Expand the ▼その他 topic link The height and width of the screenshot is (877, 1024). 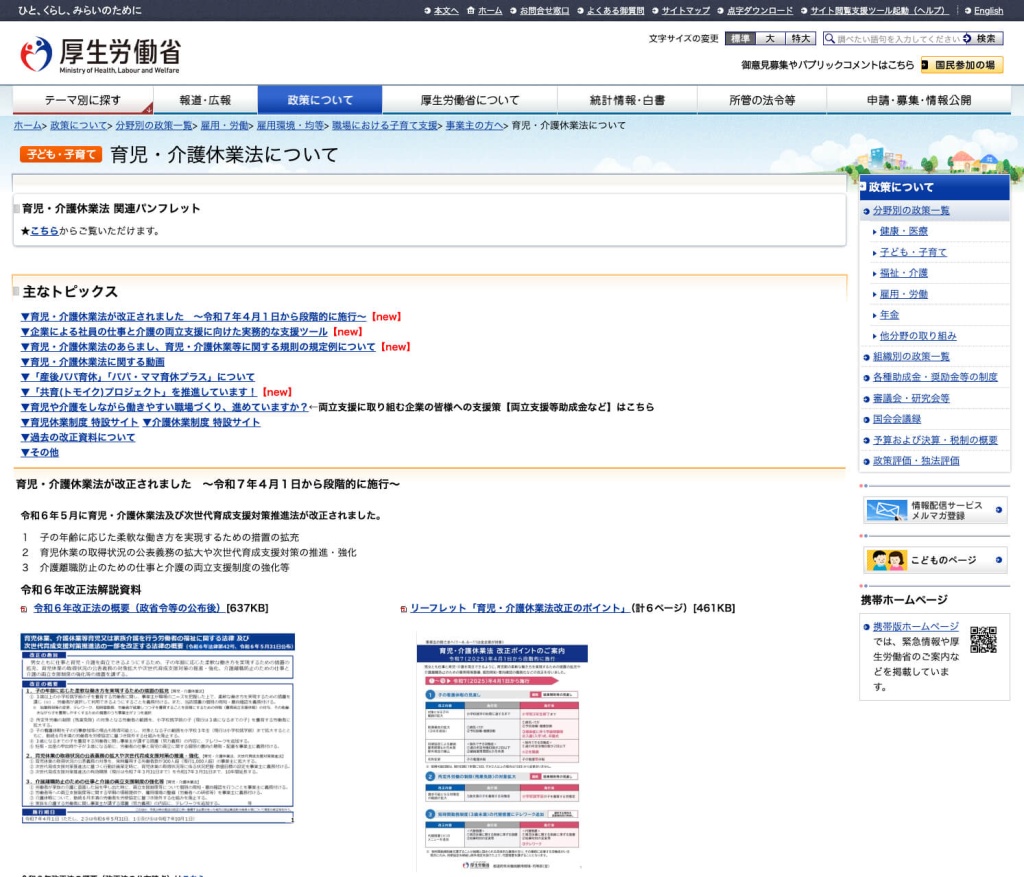[x=40, y=452]
